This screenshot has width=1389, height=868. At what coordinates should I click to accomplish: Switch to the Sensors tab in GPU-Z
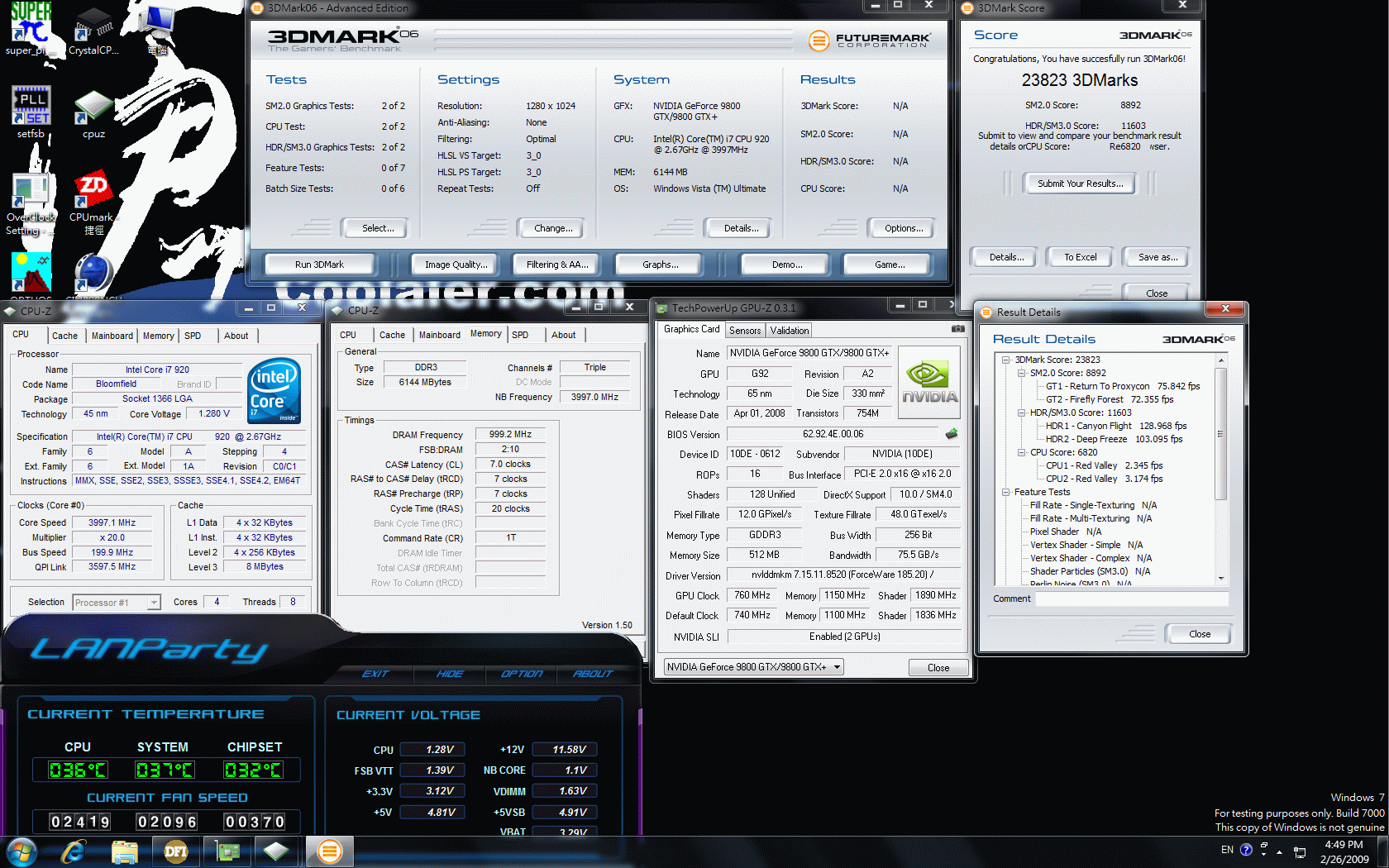(x=745, y=331)
